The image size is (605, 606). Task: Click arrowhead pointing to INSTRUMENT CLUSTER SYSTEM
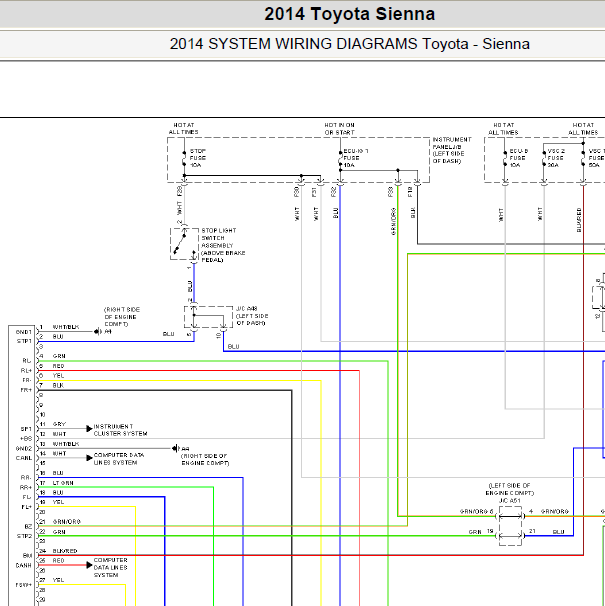tap(89, 429)
